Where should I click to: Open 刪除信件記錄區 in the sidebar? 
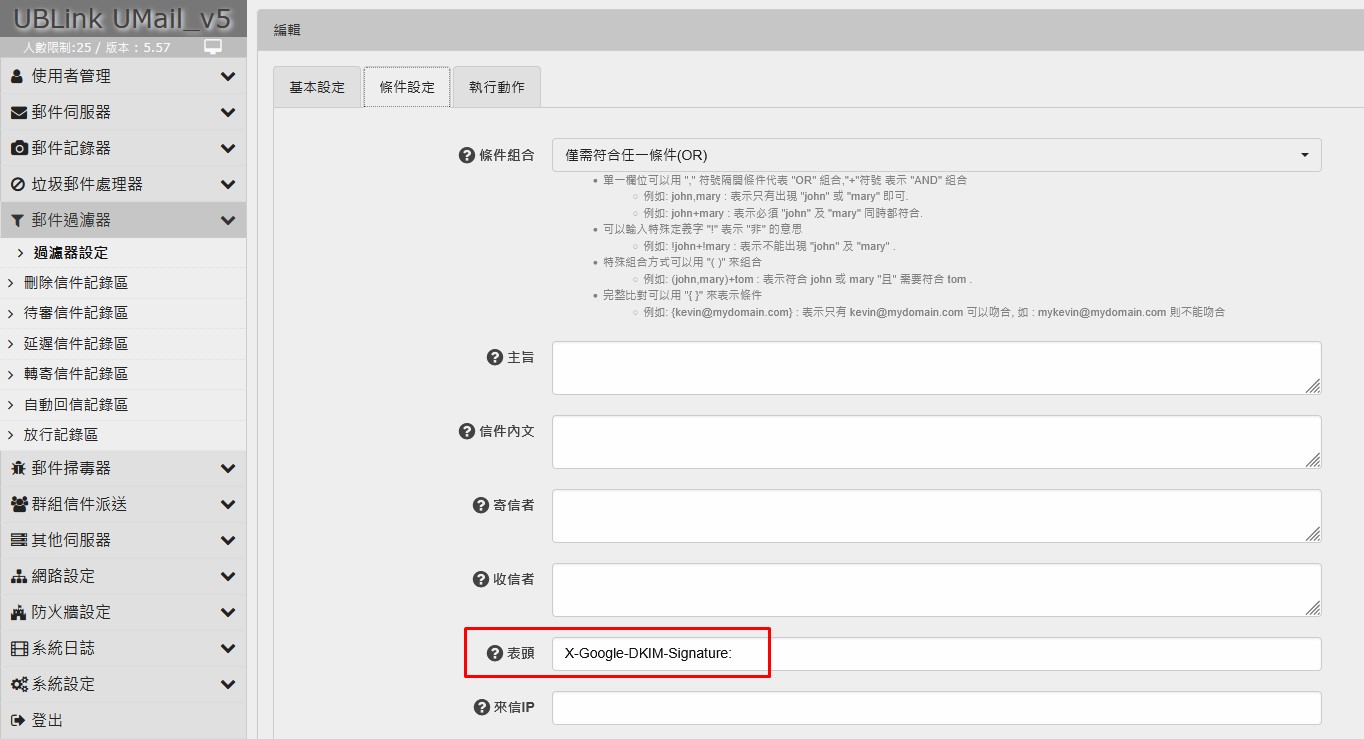point(76,283)
